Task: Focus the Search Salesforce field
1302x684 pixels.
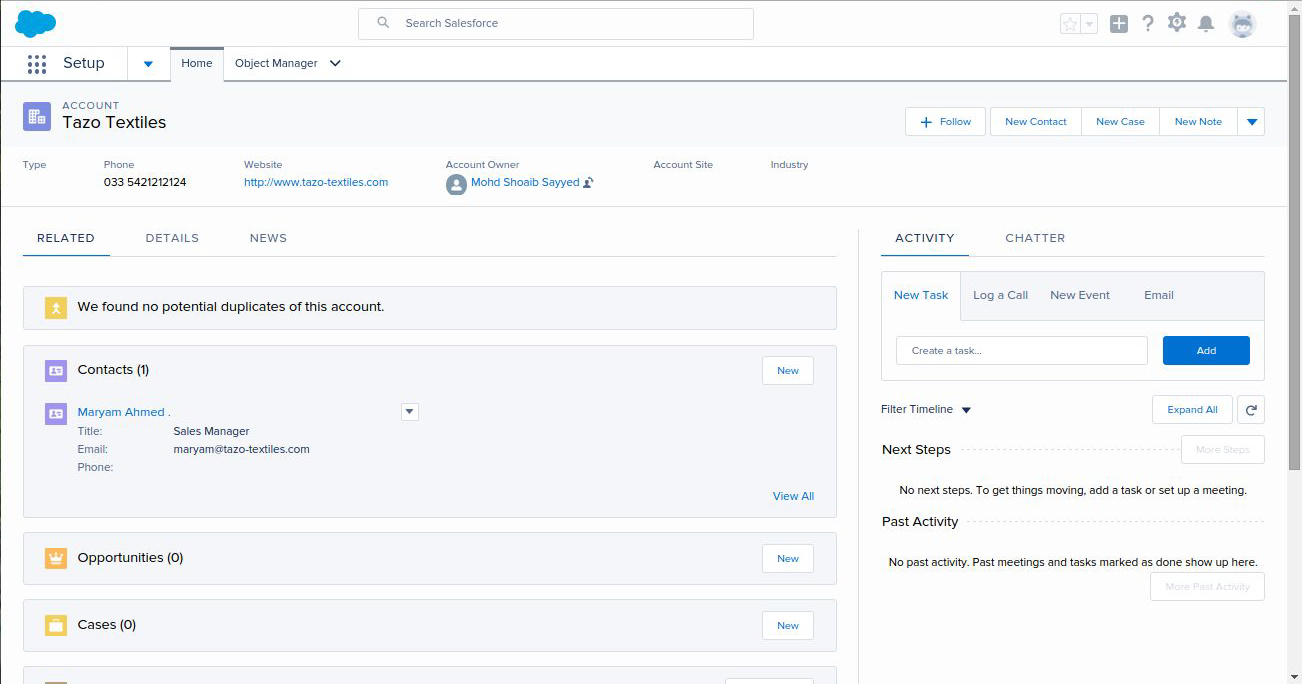Action: (x=556, y=23)
